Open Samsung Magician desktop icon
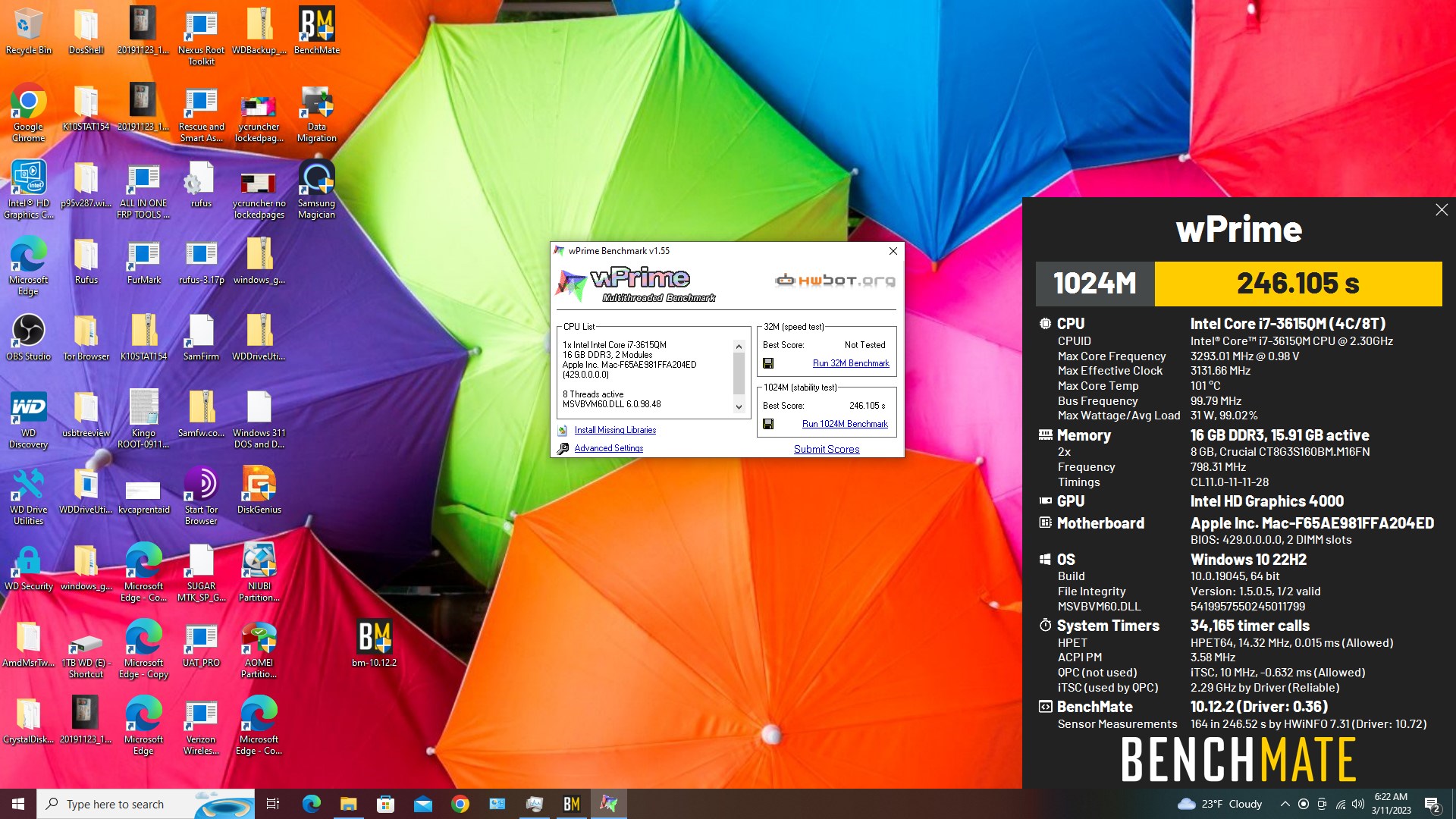The image size is (1456, 819). pyautogui.click(x=317, y=189)
